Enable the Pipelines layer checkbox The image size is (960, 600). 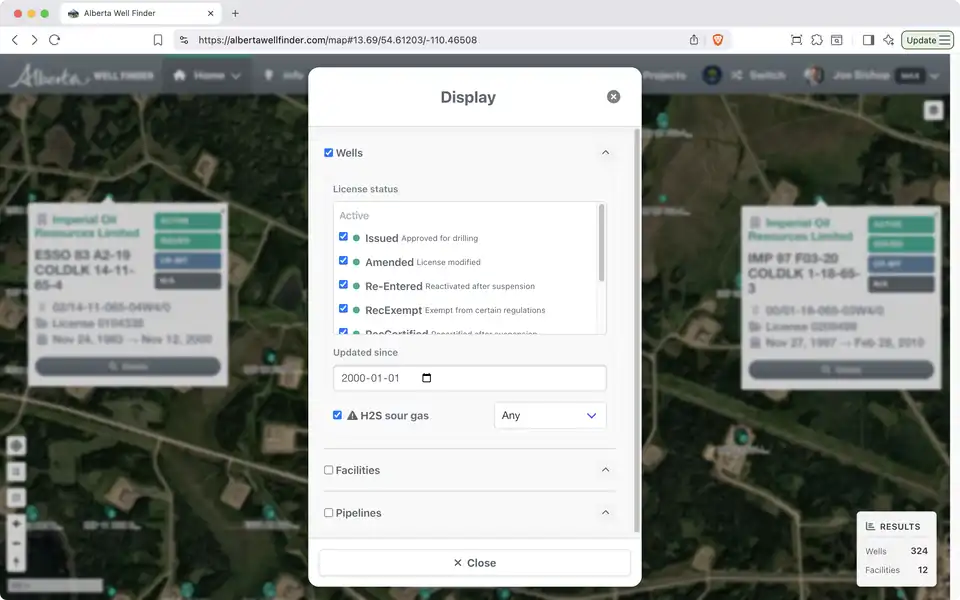[329, 513]
